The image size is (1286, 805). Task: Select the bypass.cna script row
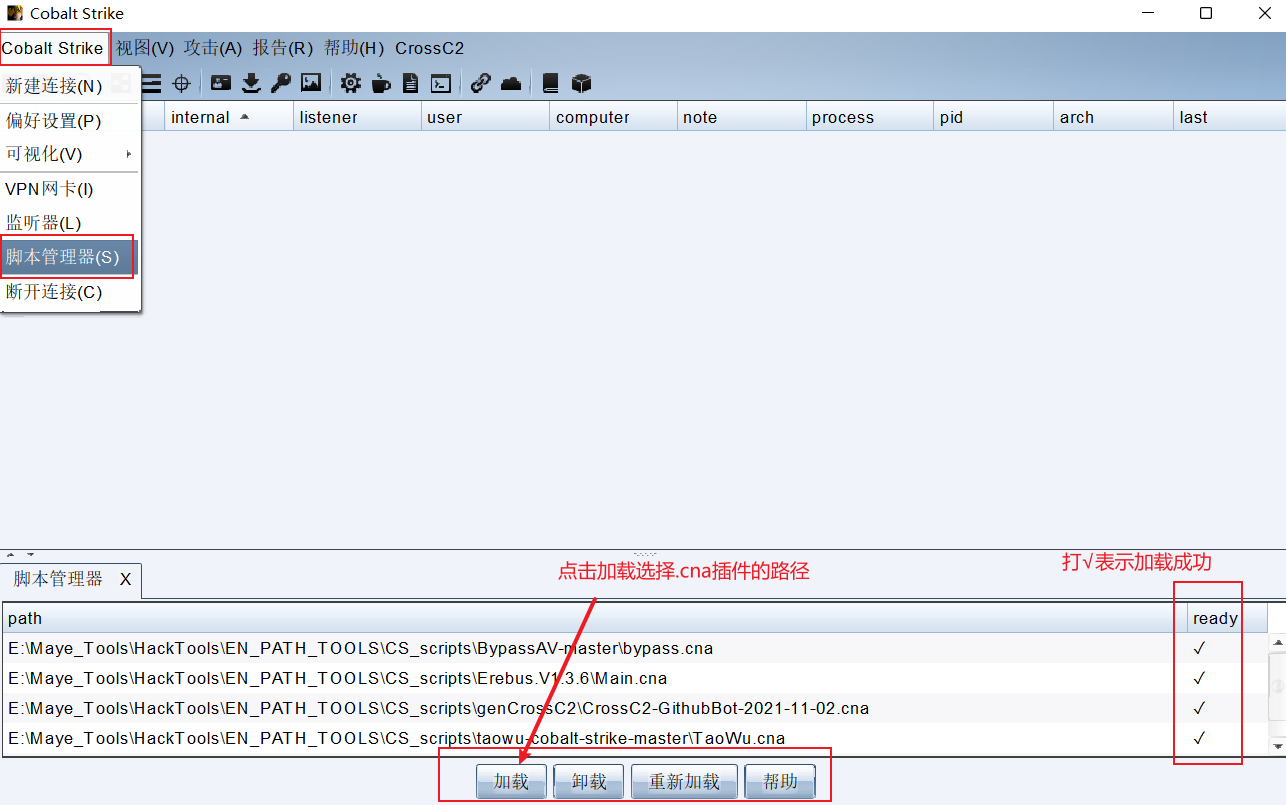pyautogui.click(x=635, y=648)
